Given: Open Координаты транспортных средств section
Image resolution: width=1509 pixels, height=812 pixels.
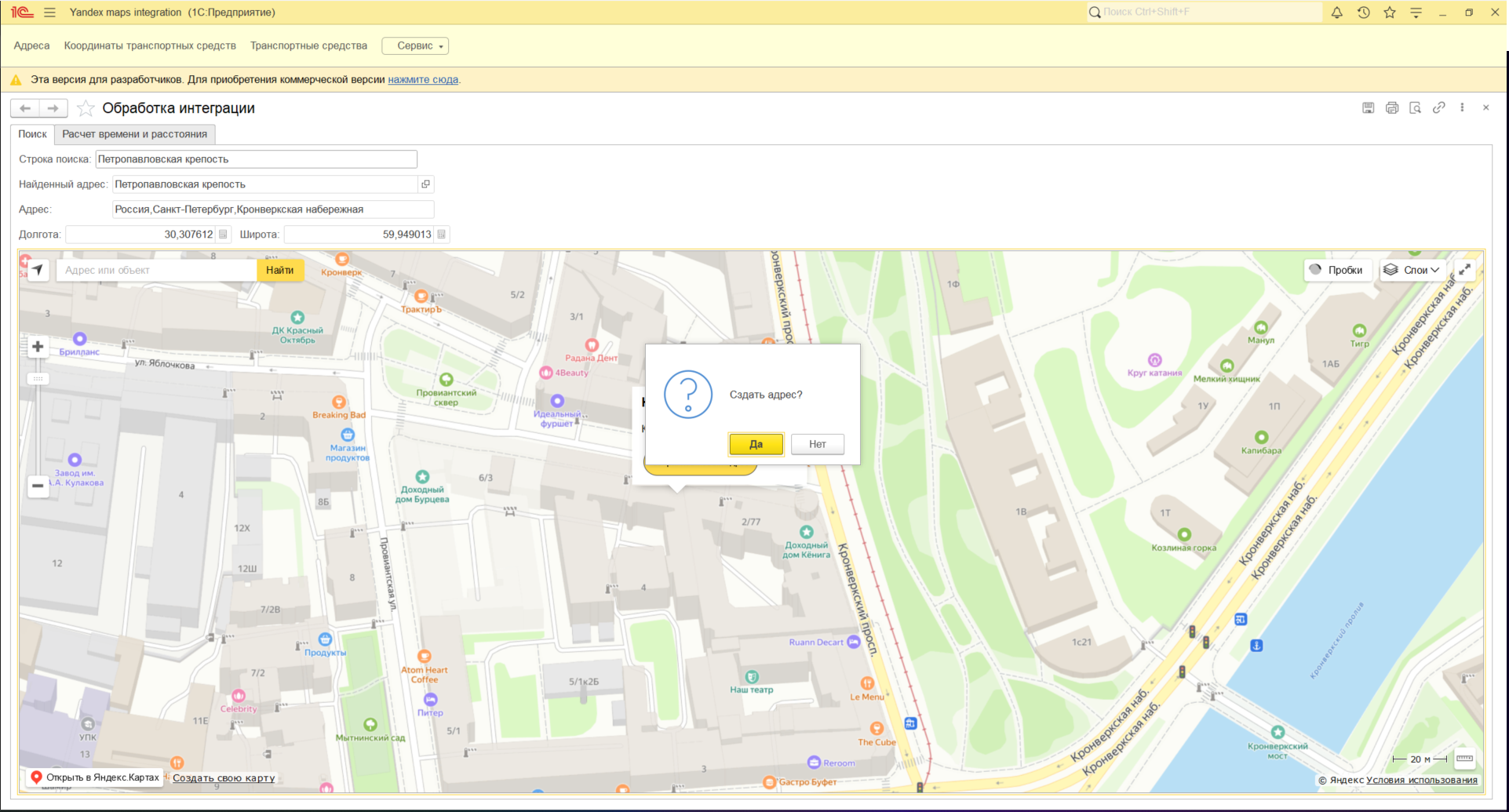Looking at the screenshot, I should [x=150, y=46].
